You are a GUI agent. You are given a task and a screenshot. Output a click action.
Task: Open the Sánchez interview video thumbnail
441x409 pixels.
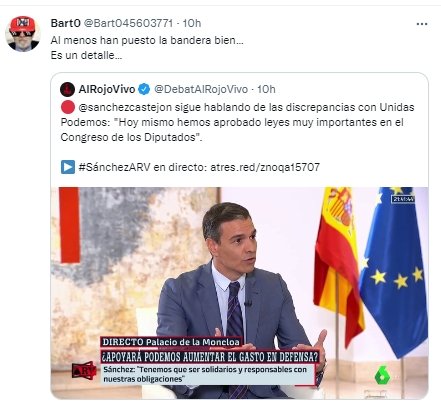point(239,293)
